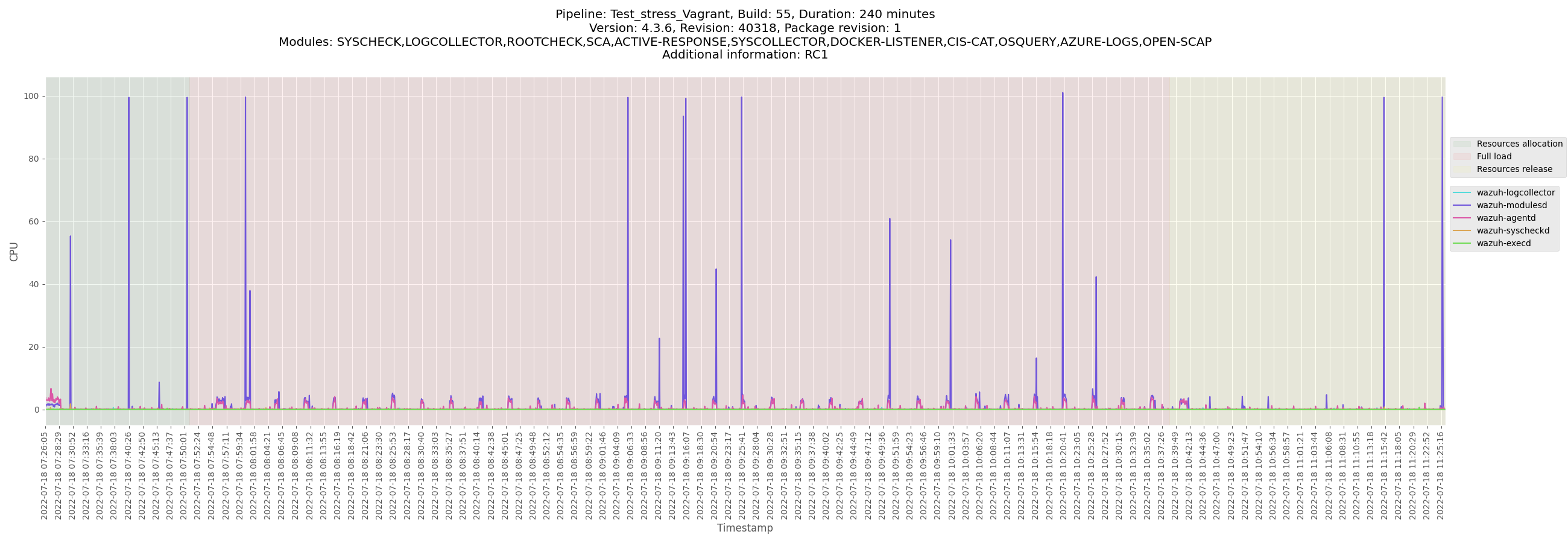Click the Full load legend entry
Viewport: 1568px width, 543px height.
pyautogui.click(x=1494, y=157)
